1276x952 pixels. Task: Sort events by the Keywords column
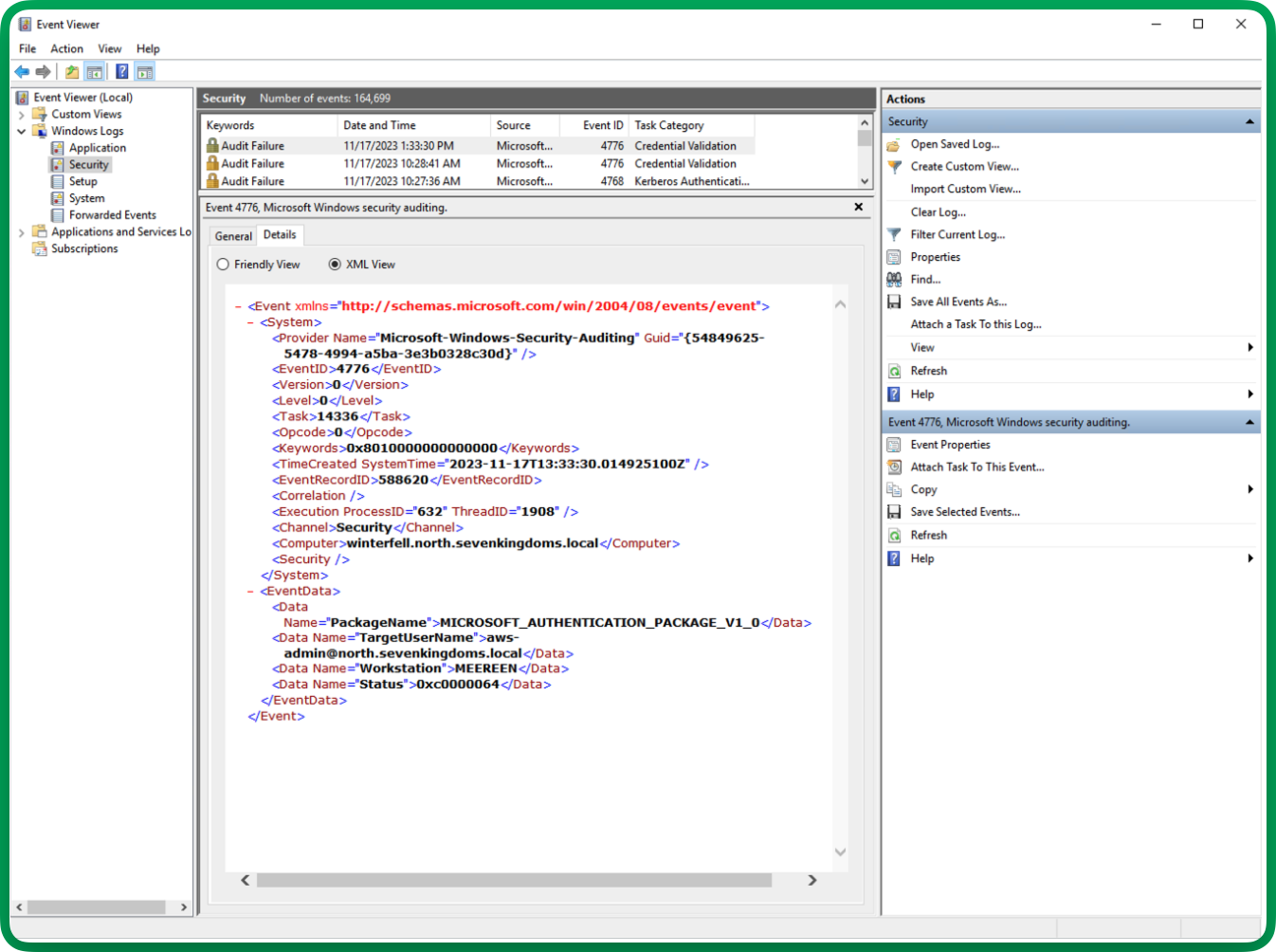270,125
